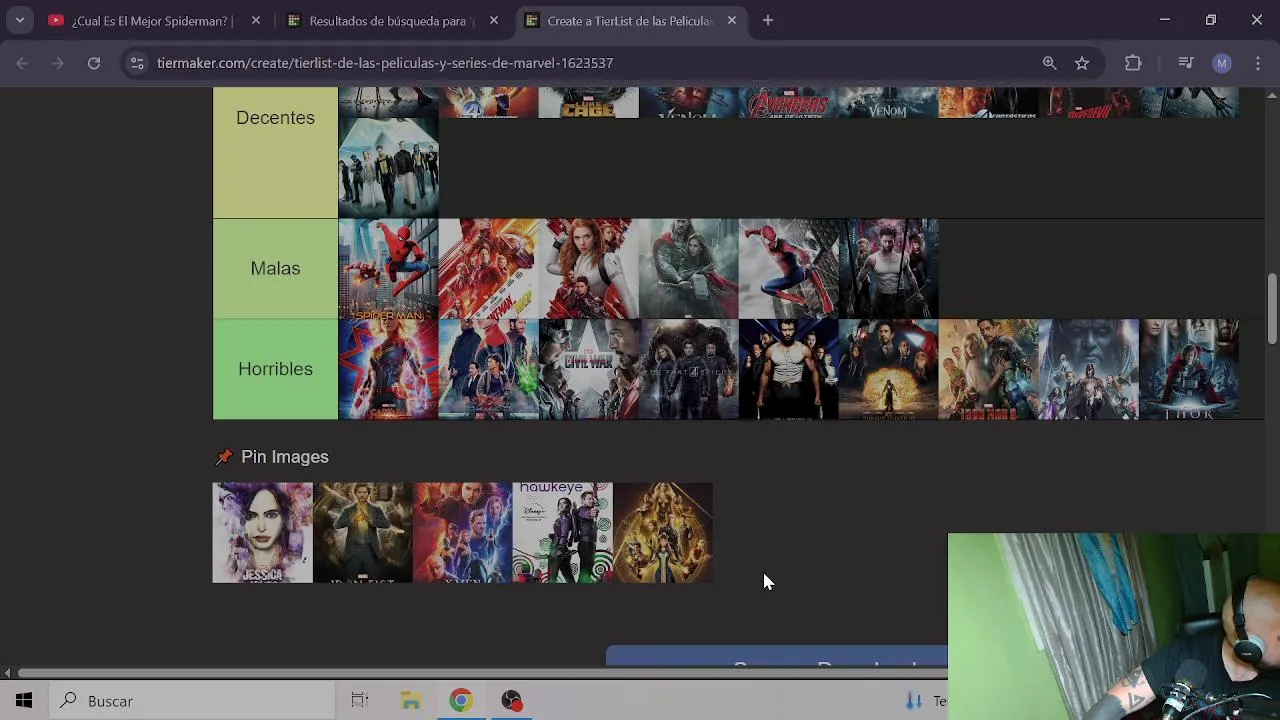Screen dimensions: 1280x720
Task: Pick the Iron Fist poster from Pin Images
Action: click(x=362, y=533)
